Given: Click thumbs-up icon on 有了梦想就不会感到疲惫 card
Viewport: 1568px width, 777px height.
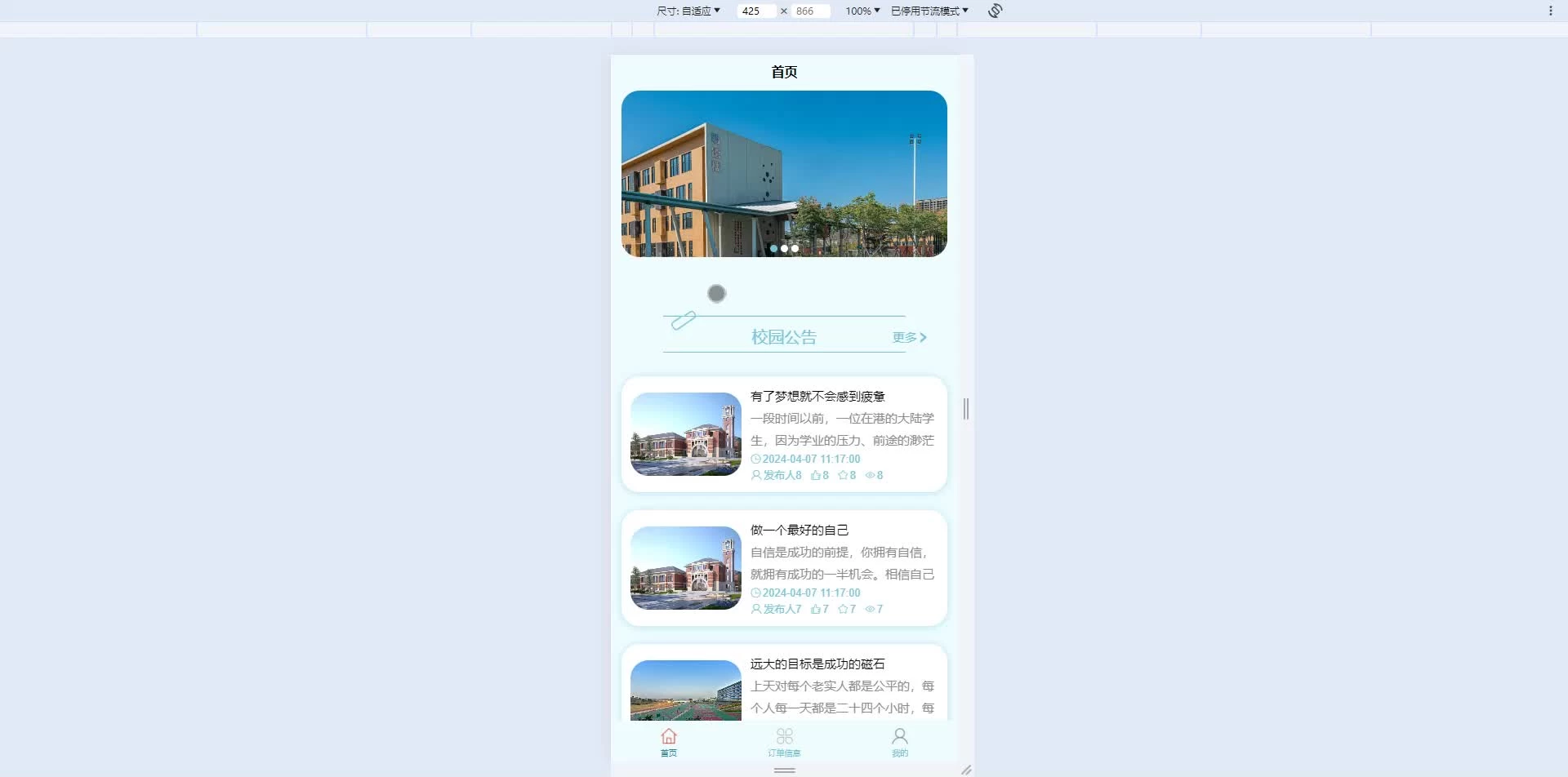Looking at the screenshot, I should pyautogui.click(x=815, y=475).
